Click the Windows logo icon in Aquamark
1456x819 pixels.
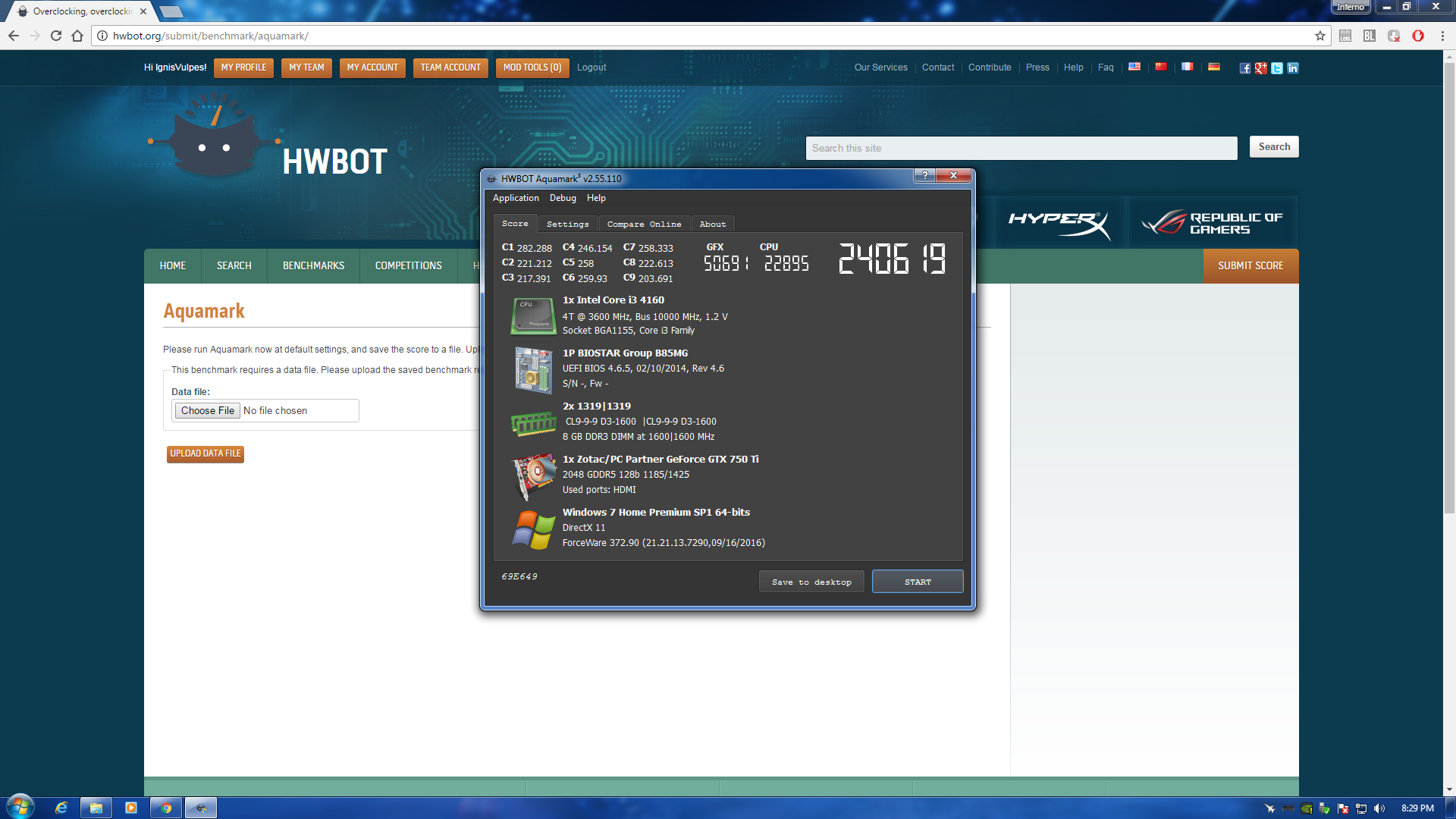(534, 529)
